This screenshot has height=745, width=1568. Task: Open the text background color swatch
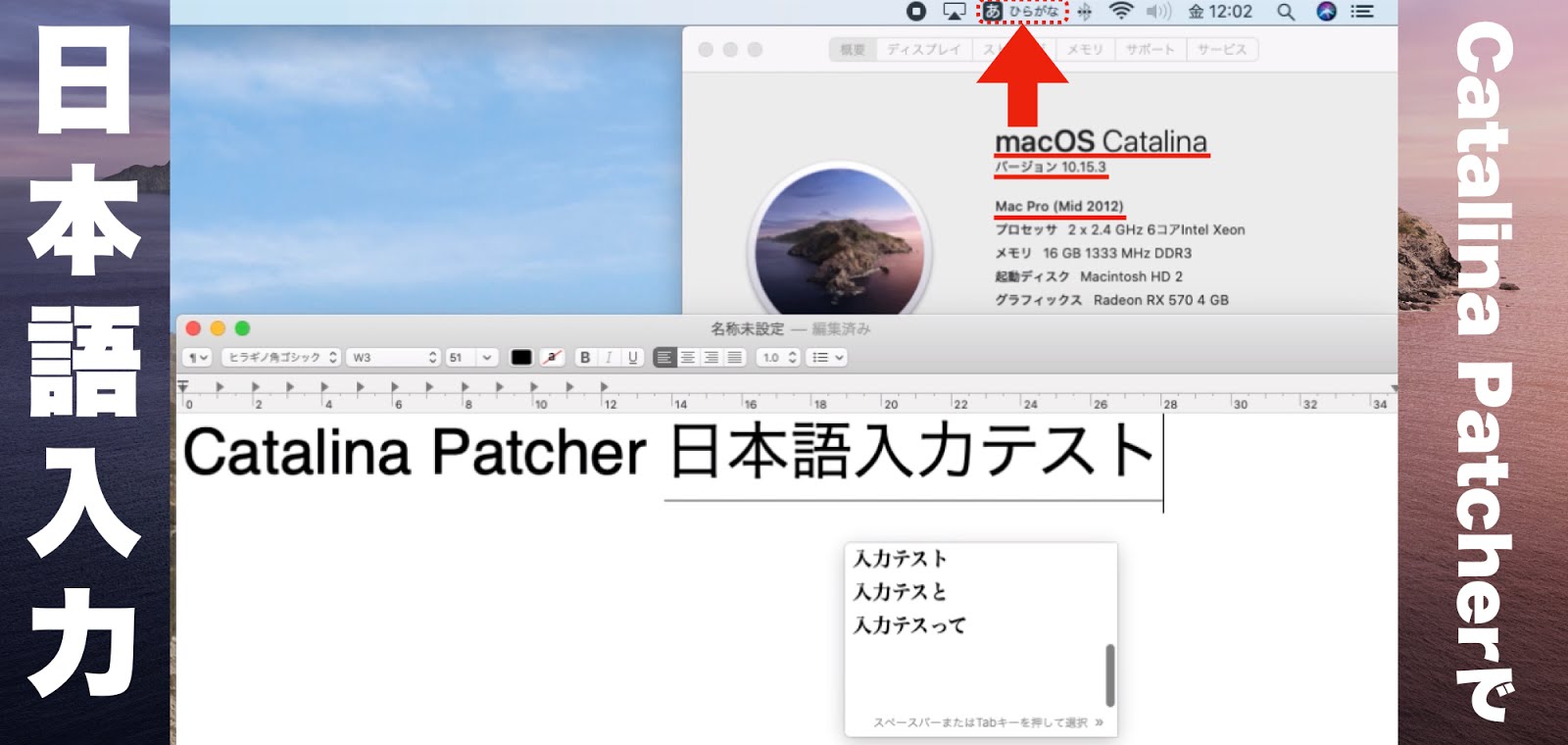click(x=552, y=358)
